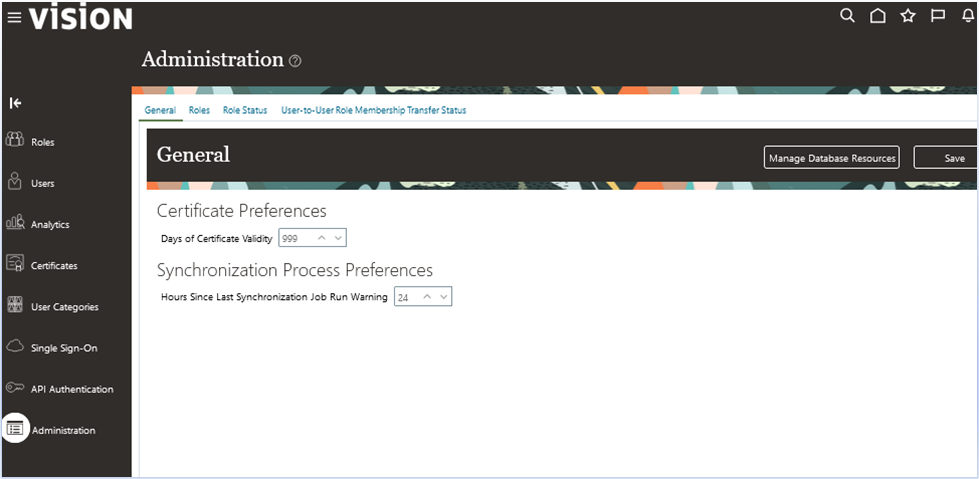Open Administration sidebar label
Screen dimensions: 979x479
64,430
